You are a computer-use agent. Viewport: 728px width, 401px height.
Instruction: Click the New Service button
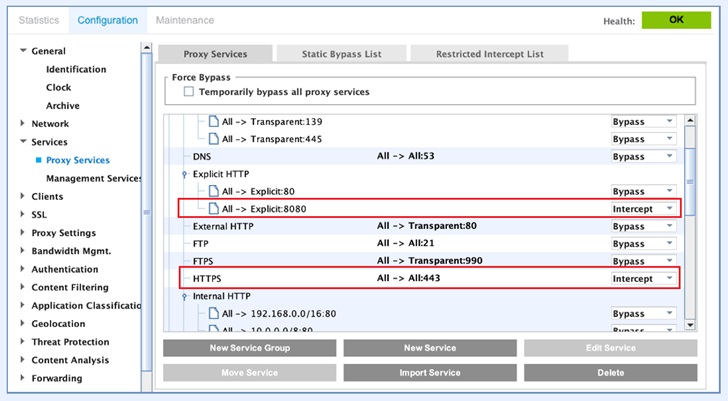point(430,348)
